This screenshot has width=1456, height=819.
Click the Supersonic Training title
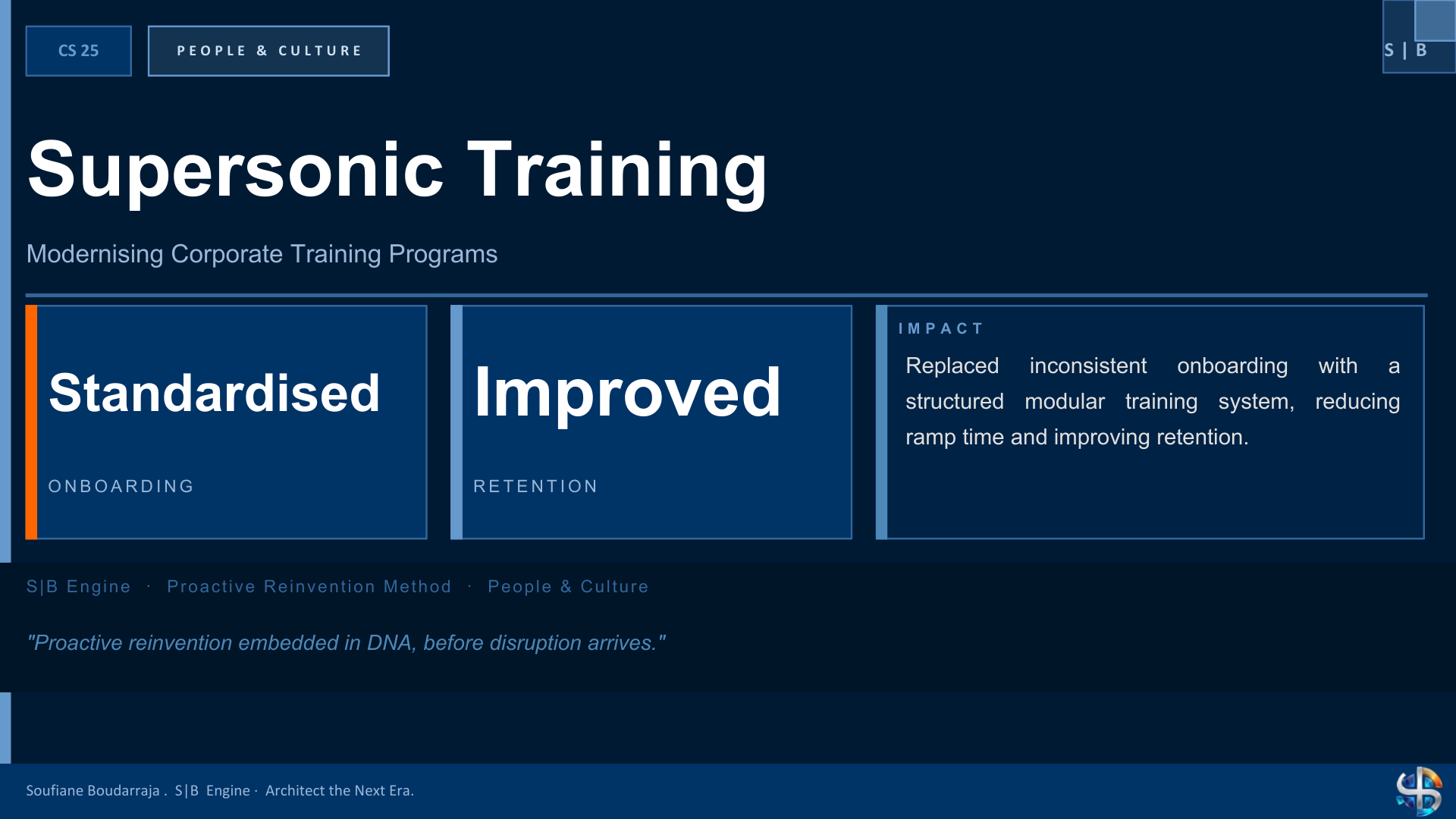397,170
